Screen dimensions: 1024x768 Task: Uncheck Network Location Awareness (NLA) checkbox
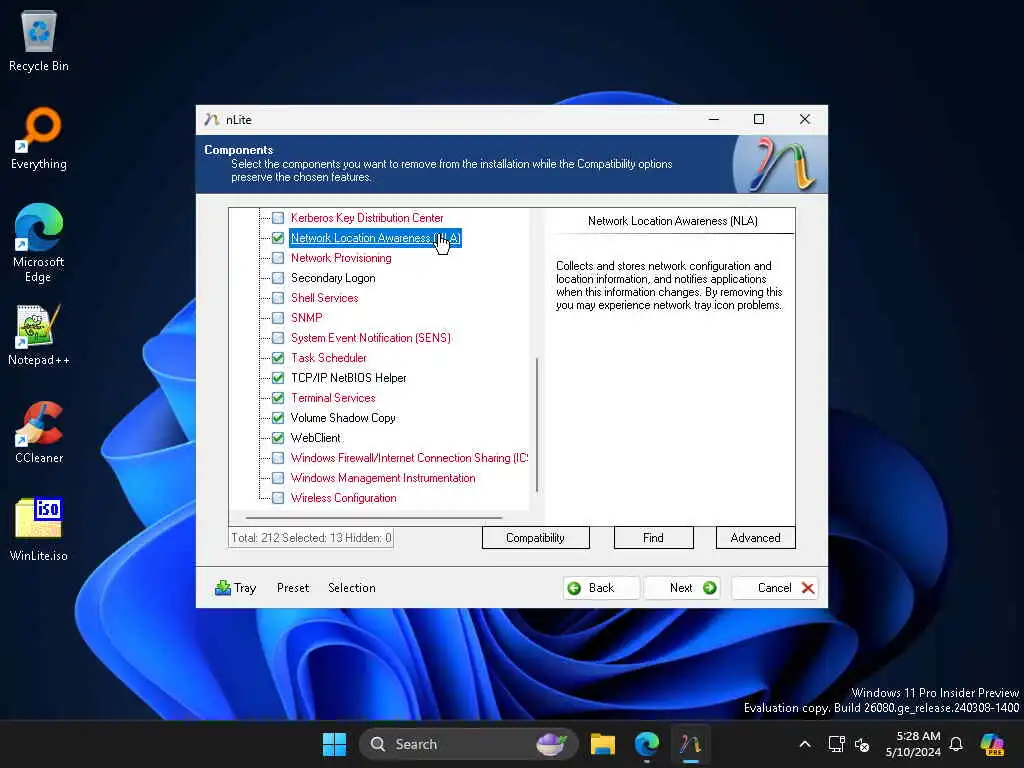278,238
